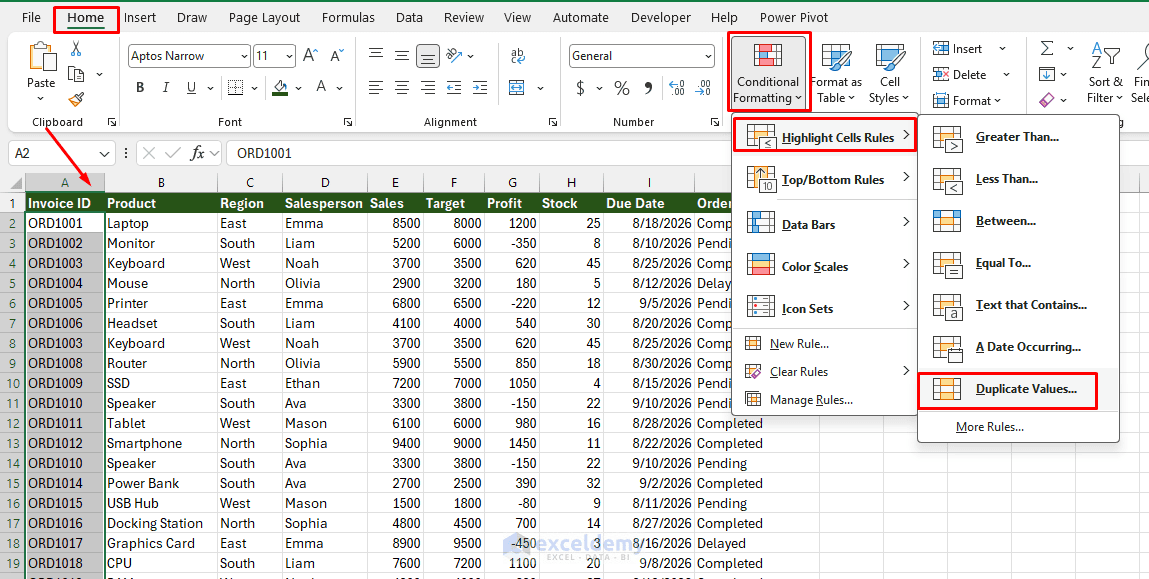Screen dimensions: 1149x579
Task: Open Font dialog launcher
Action: pos(347,122)
